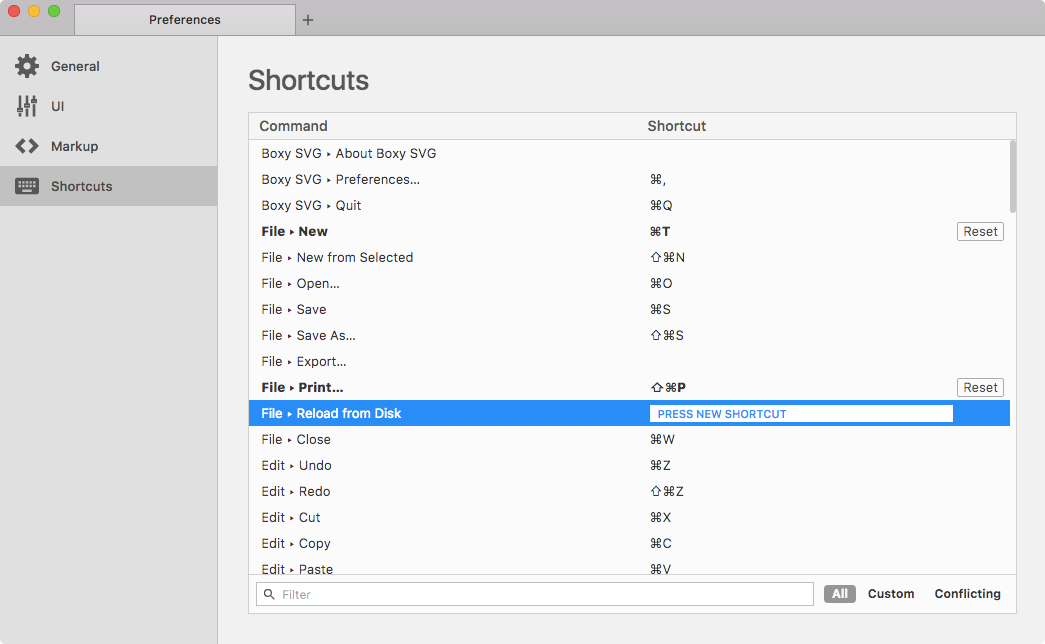Screen dimensions: 1045x644
Task: Select the Edit Undo row
Action: tap(629, 465)
